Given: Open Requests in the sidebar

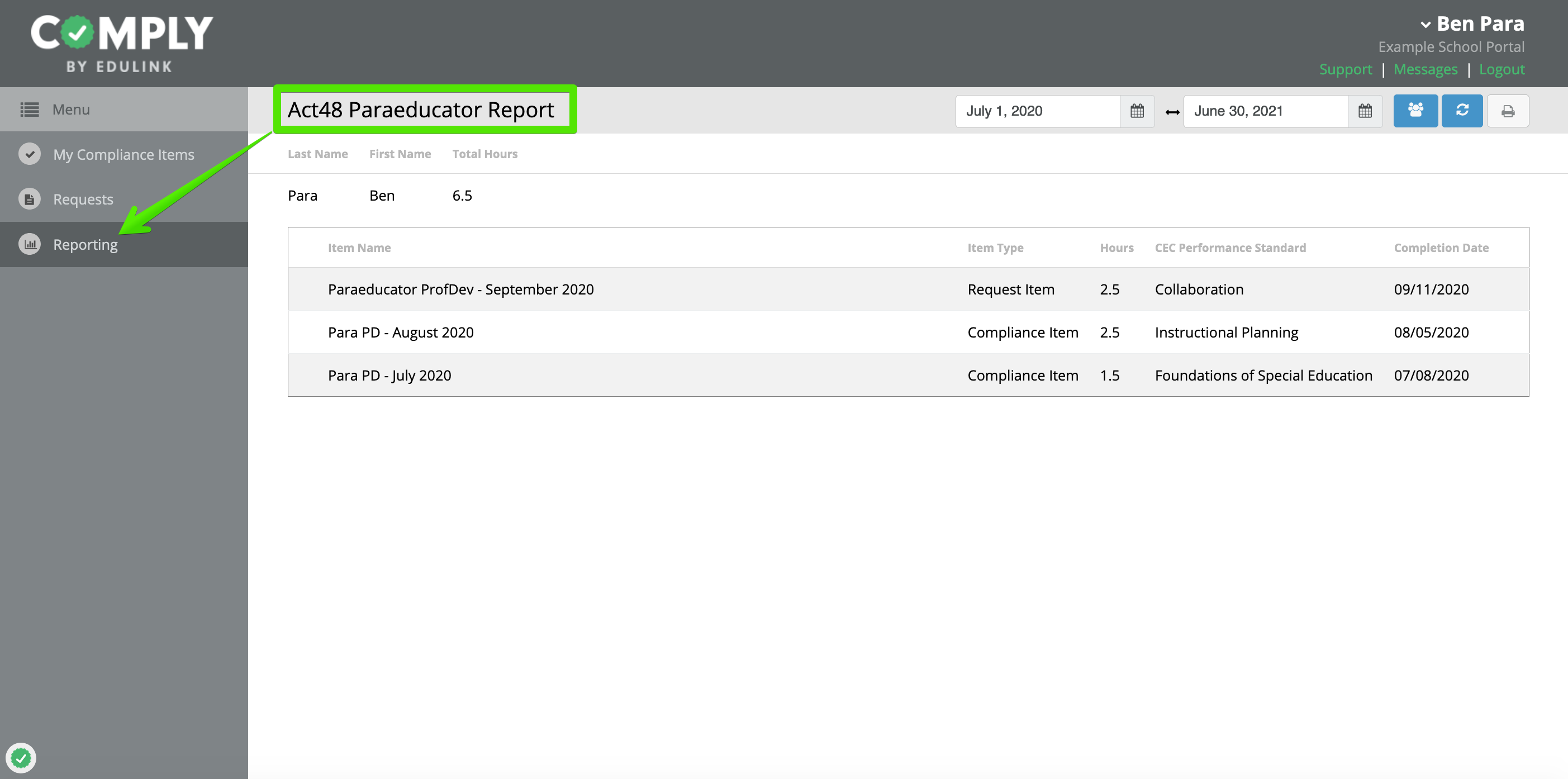Looking at the screenshot, I should [83, 199].
